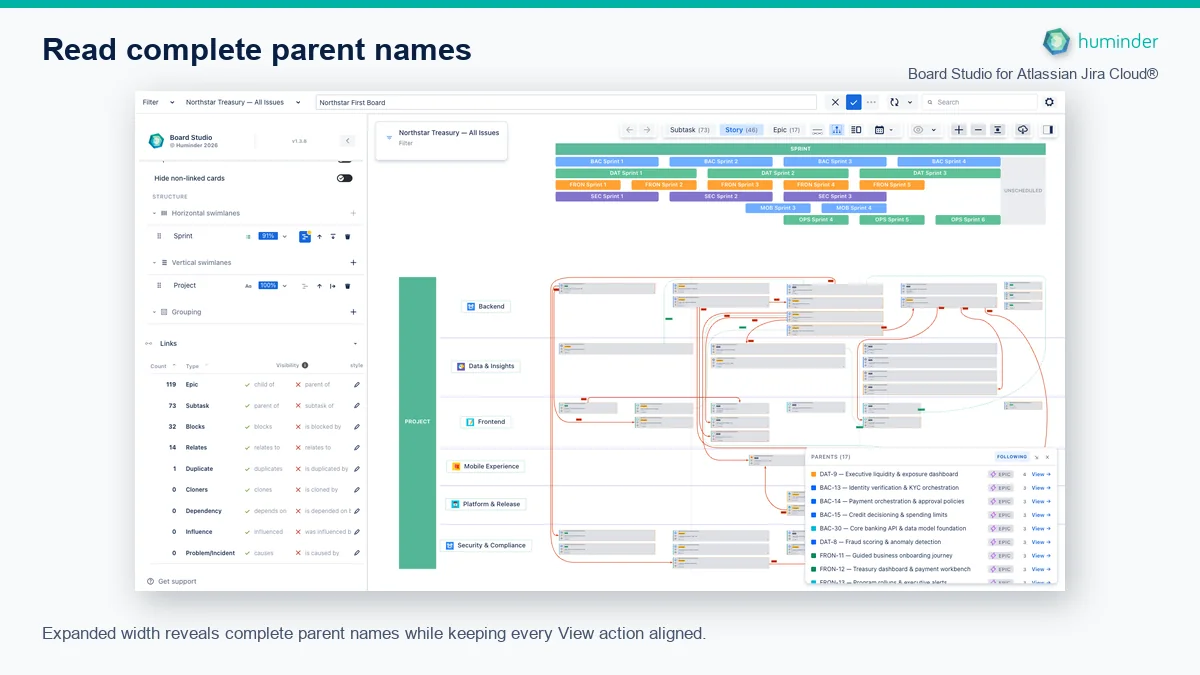Add a Grouping with plus
The width and height of the screenshot is (1200, 675).
tap(353, 312)
